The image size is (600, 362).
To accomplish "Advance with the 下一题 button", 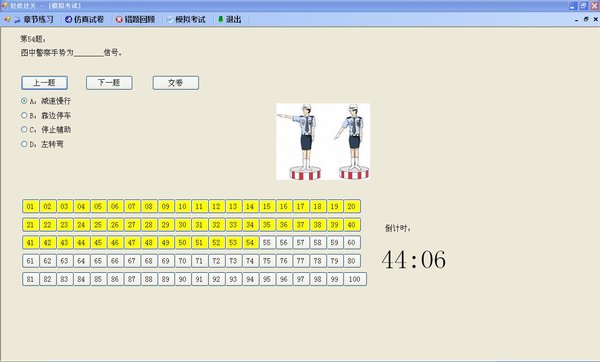I will point(109,83).
